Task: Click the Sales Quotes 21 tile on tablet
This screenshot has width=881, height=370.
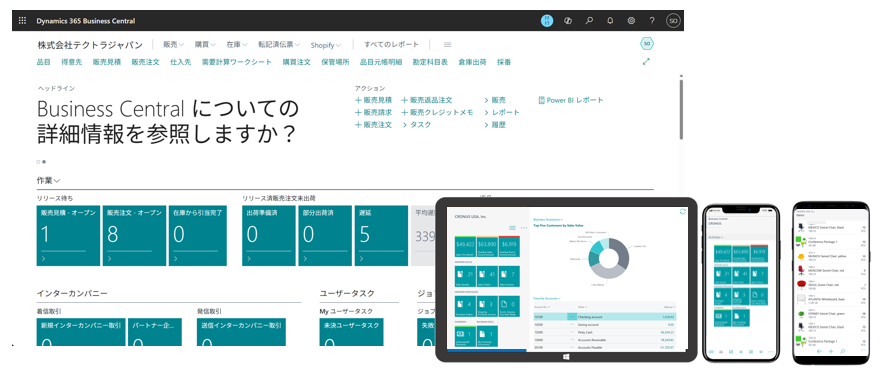Action: pyautogui.click(x=466, y=275)
